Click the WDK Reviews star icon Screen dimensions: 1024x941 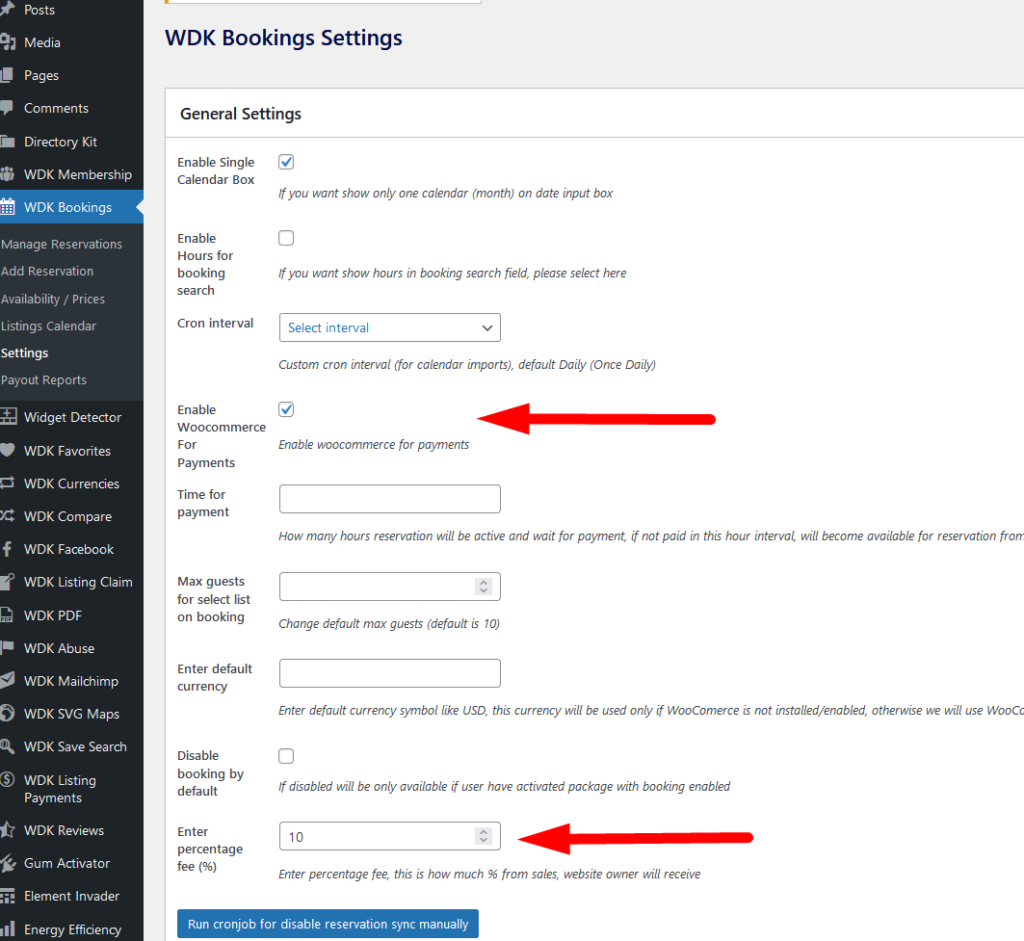pyautogui.click(x=7, y=830)
